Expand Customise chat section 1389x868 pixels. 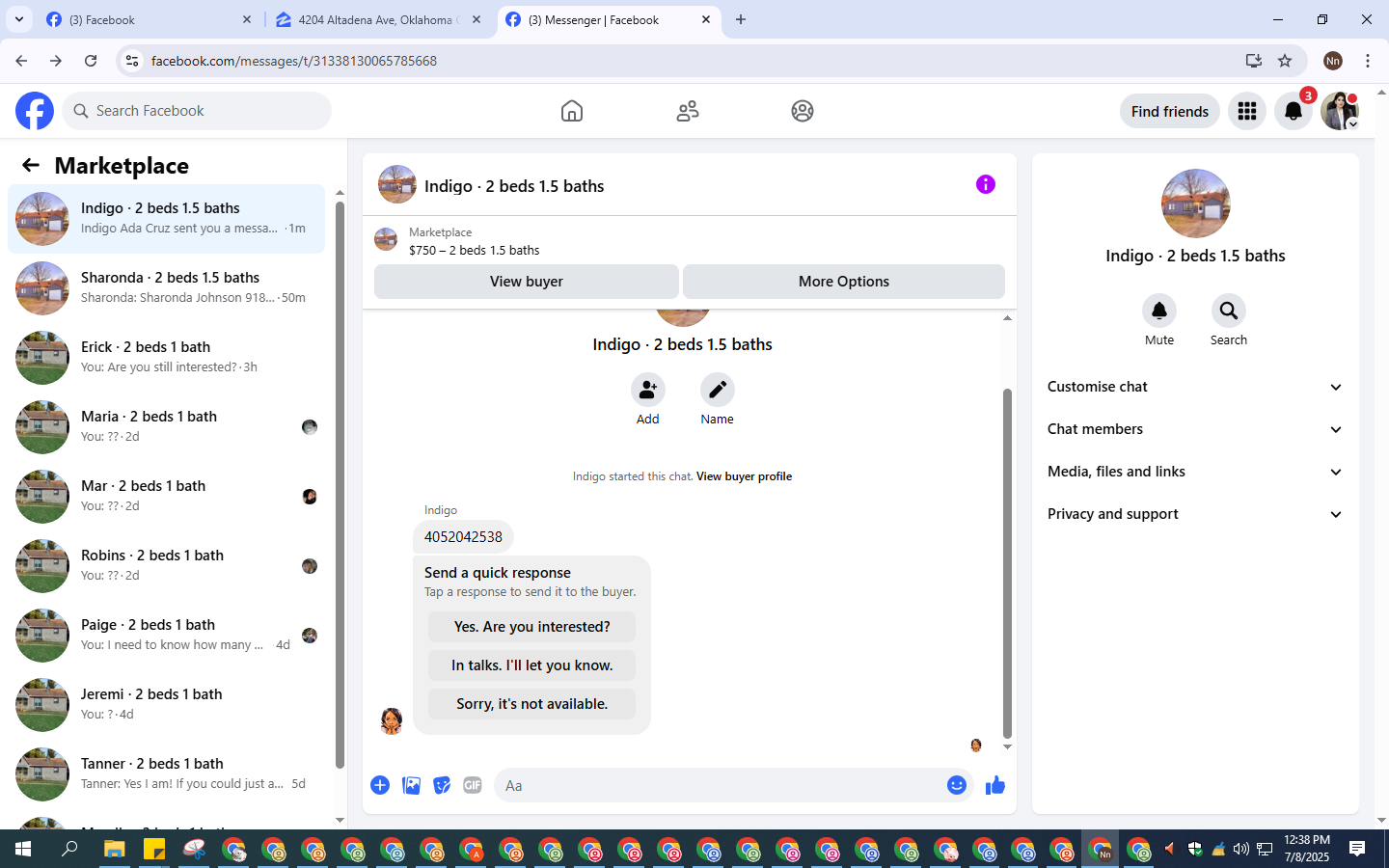1195,387
